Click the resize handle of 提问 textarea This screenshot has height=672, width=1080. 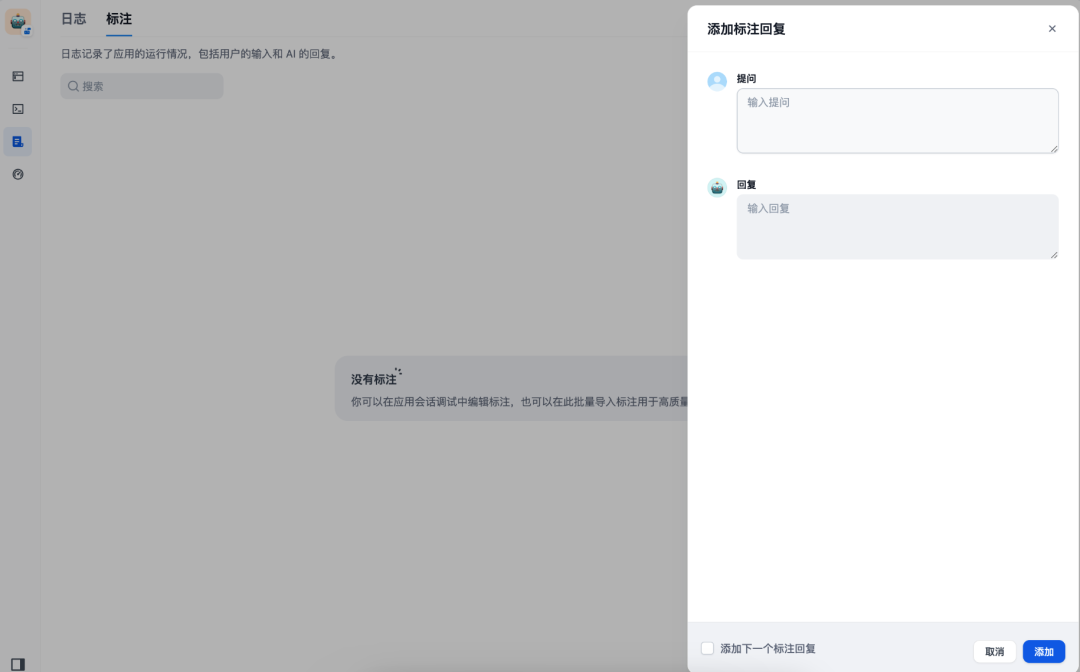1054,149
